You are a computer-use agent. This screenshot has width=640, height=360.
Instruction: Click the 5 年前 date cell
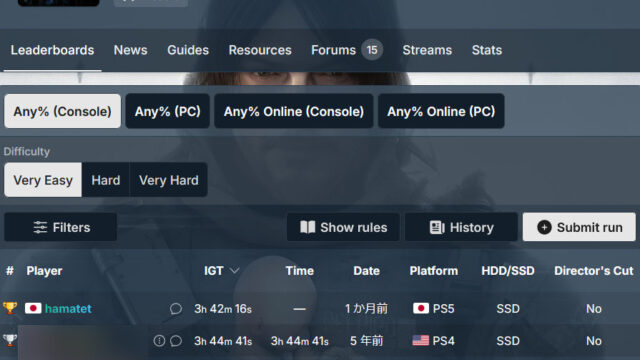tap(367, 340)
